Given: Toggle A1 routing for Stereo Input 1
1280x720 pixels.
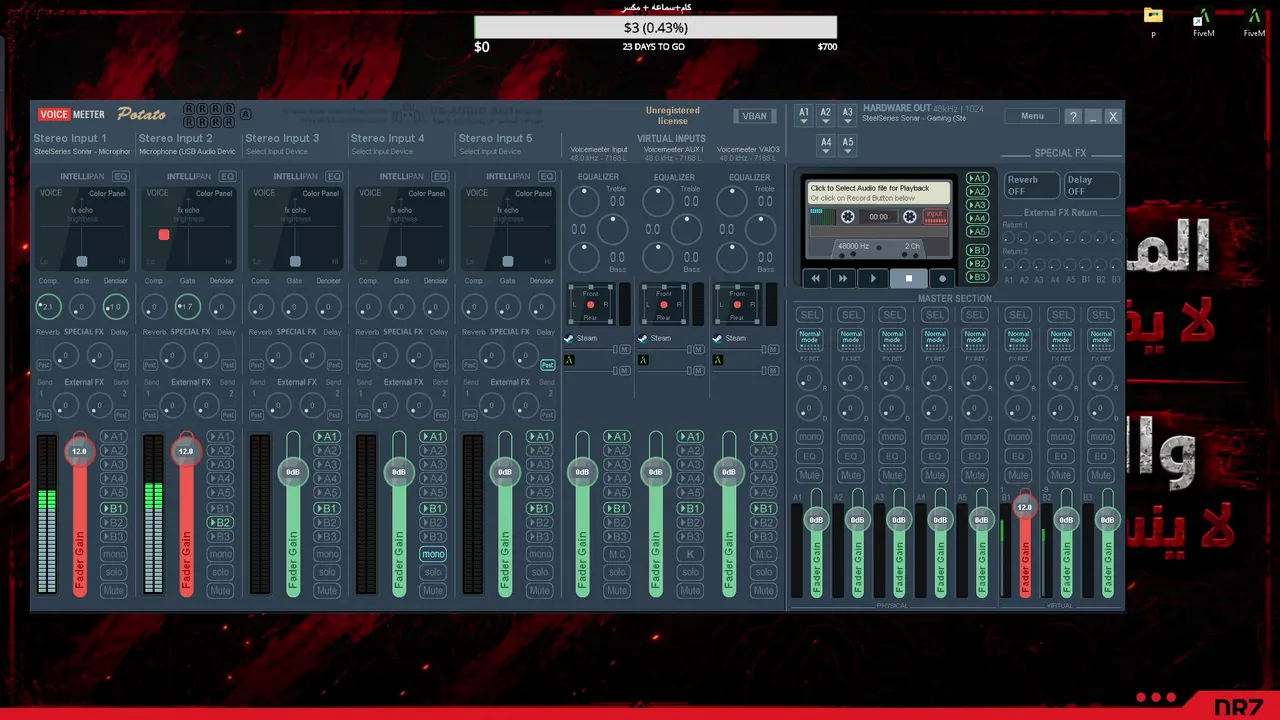Looking at the screenshot, I should pyautogui.click(x=114, y=437).
